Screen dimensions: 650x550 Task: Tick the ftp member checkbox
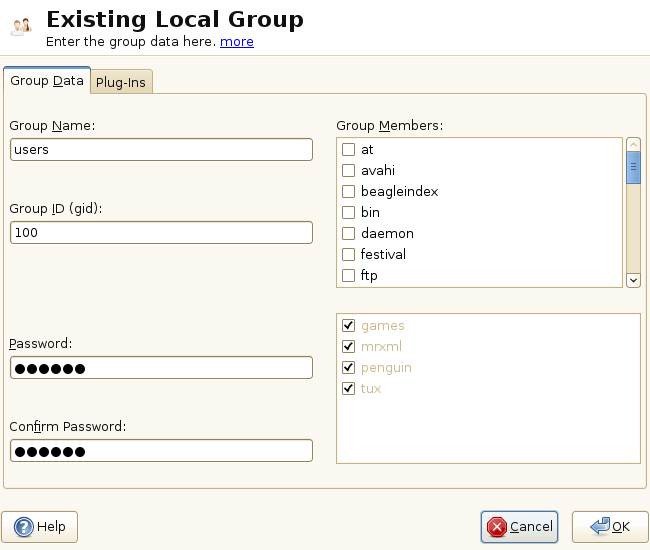(x=349, y=276)
